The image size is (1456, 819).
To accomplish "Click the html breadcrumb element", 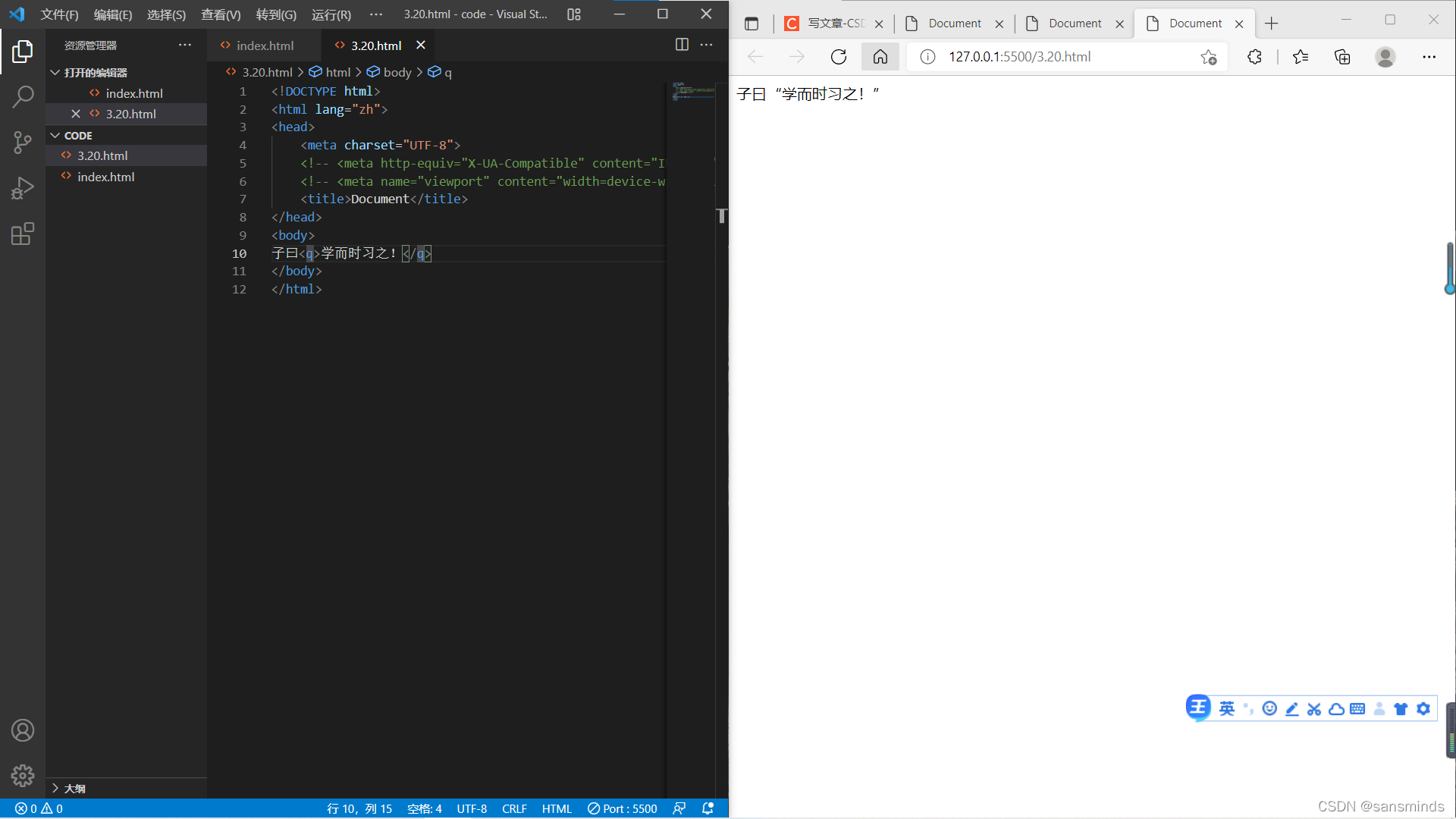I will pyautogui.click(x=330, y=72).
